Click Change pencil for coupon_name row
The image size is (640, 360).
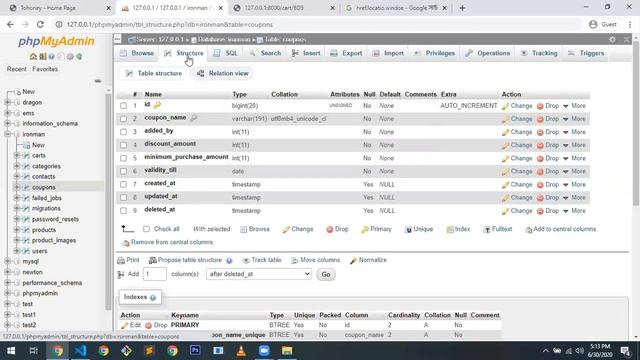(x=505, y=119)
